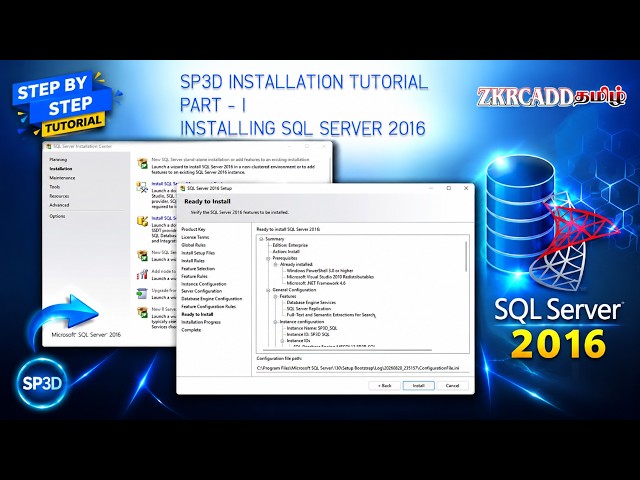
Task: Collapse the Already installed tree node
Action: click(x=276, y=264)
